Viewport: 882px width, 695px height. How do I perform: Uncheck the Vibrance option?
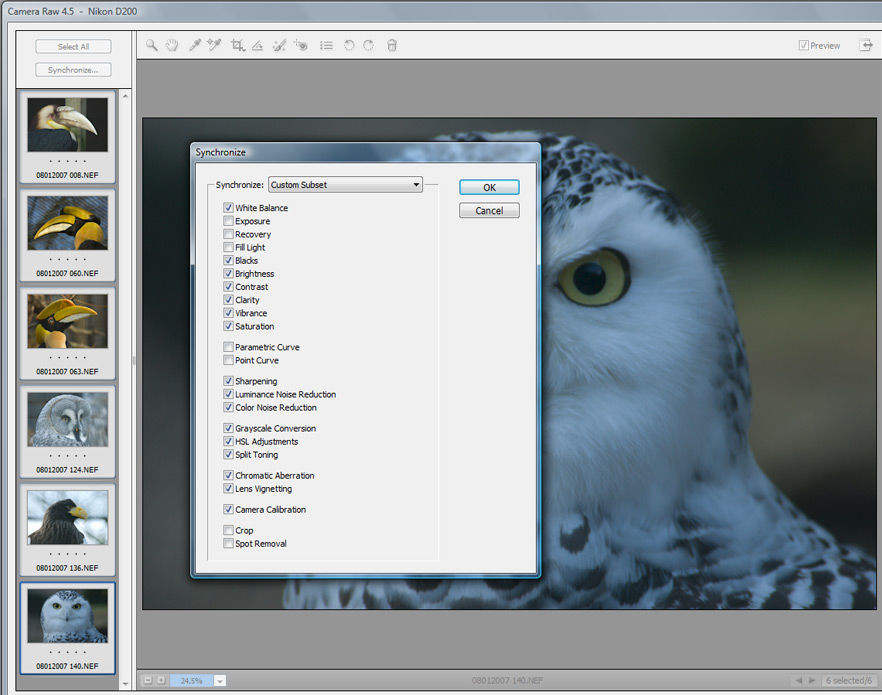click(228, 313)
